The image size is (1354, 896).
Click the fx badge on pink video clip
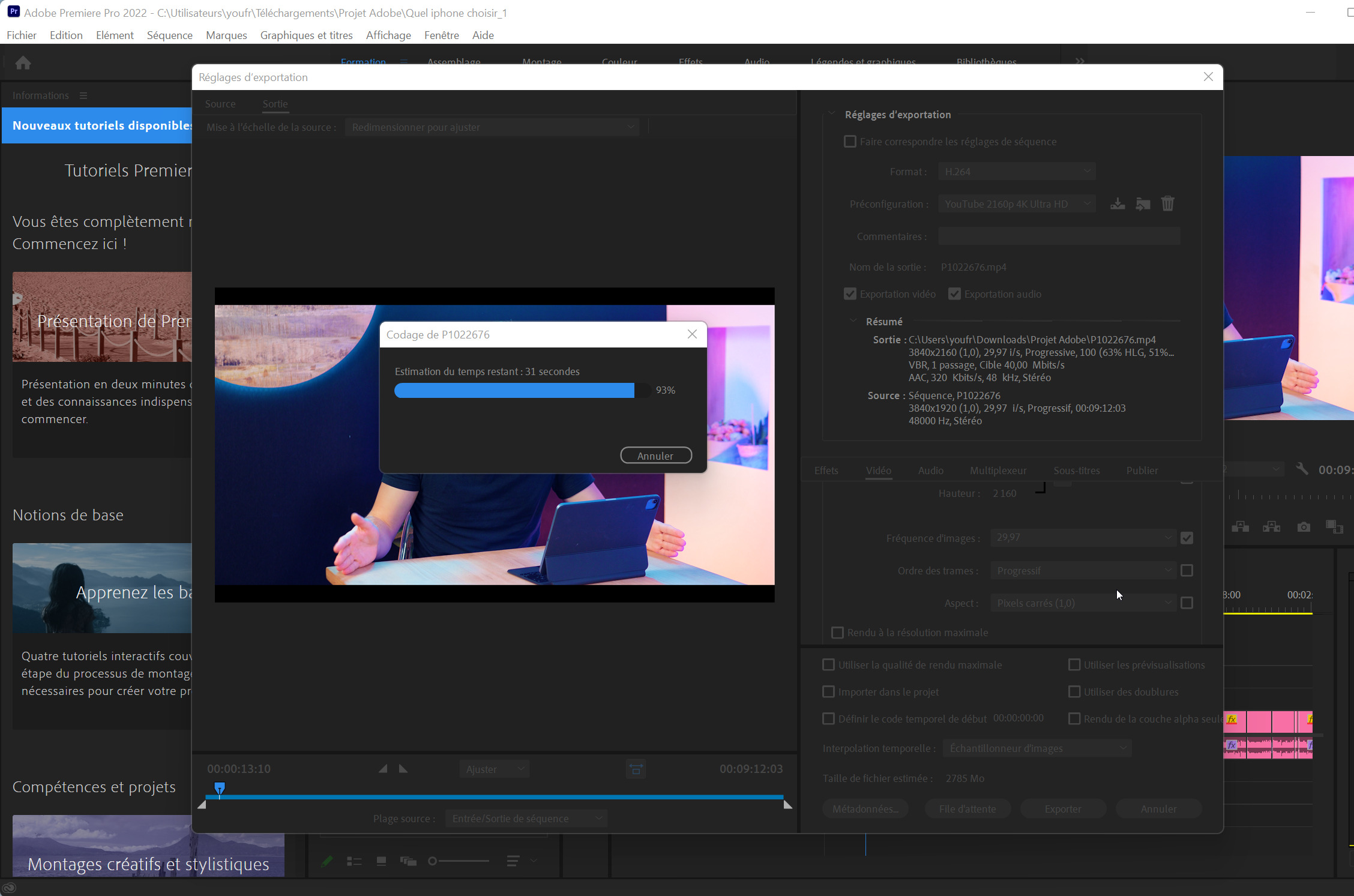(x=1232, y=719)
